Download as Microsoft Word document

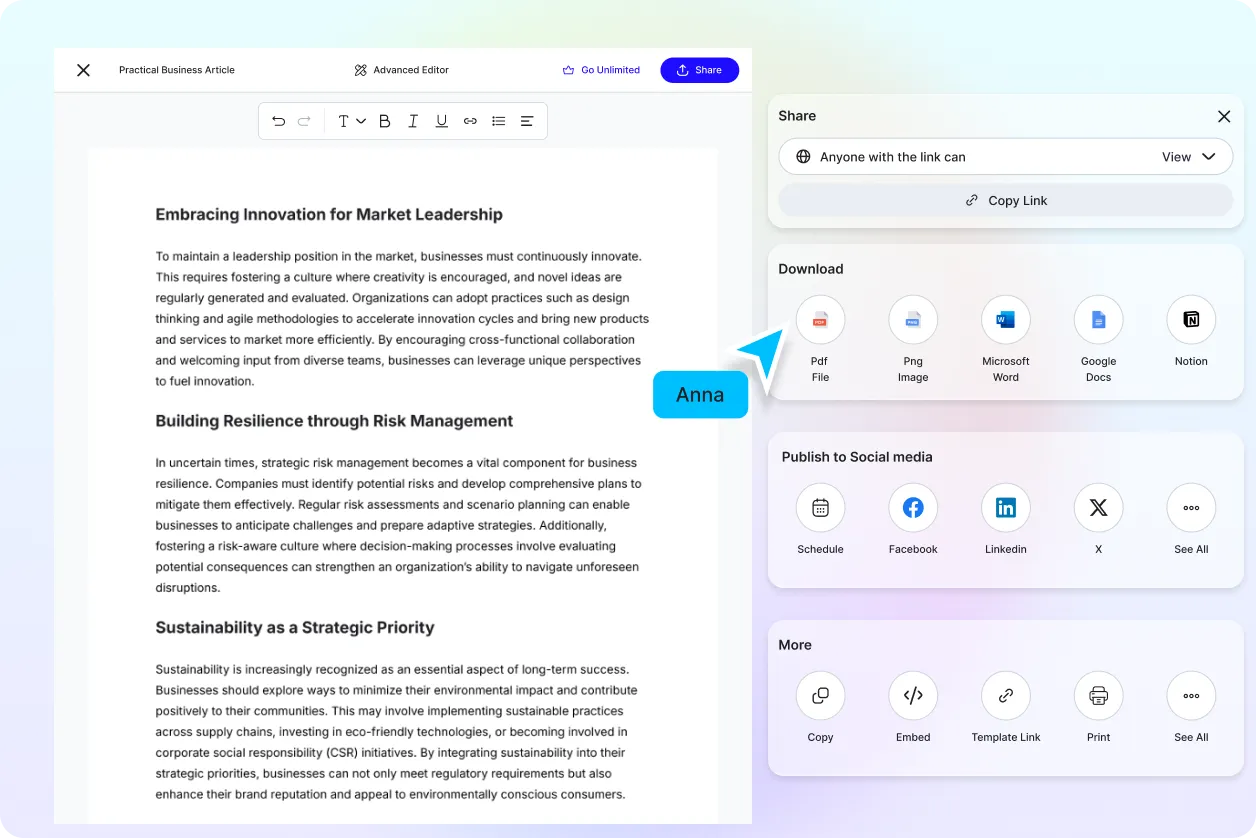coord(1005,319)
